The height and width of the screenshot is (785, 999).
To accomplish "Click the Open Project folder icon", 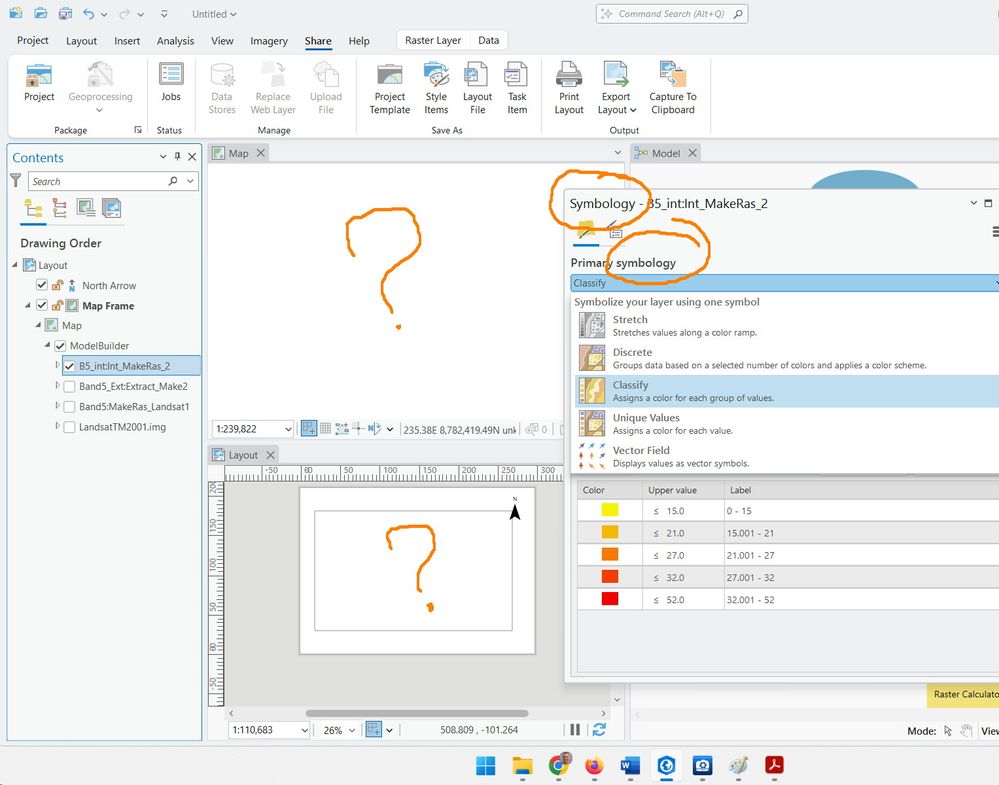I will pos(40,13).
